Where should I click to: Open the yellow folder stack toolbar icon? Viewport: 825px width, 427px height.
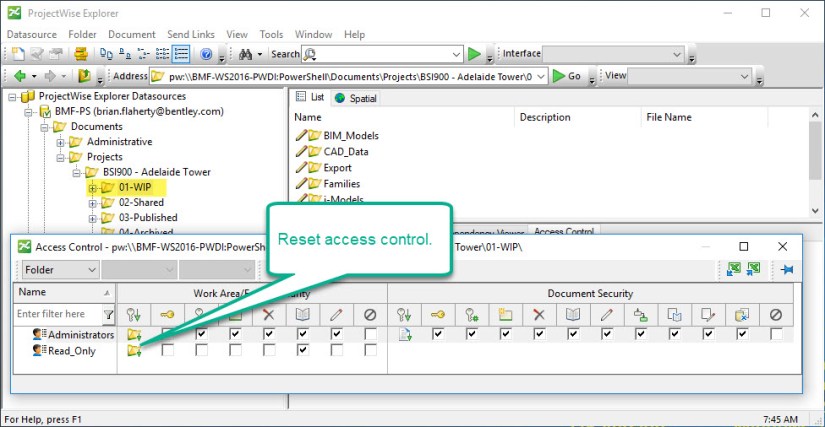click(81, 54)
